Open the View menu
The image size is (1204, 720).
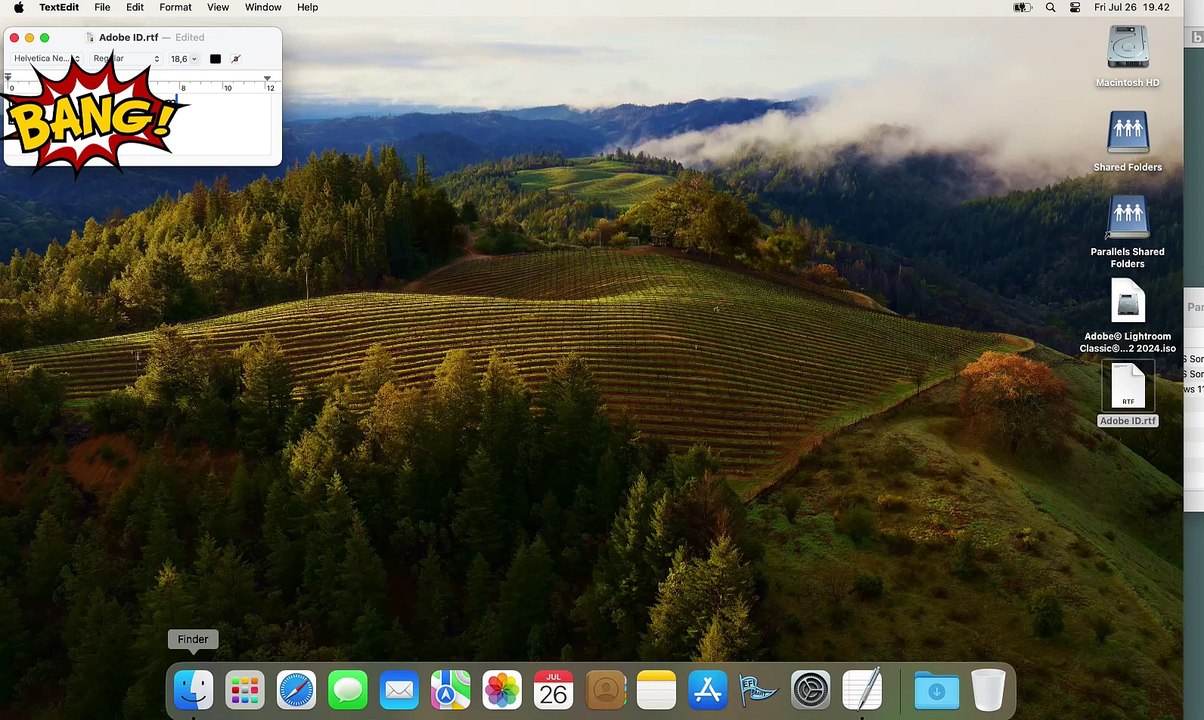coord(218,7)
